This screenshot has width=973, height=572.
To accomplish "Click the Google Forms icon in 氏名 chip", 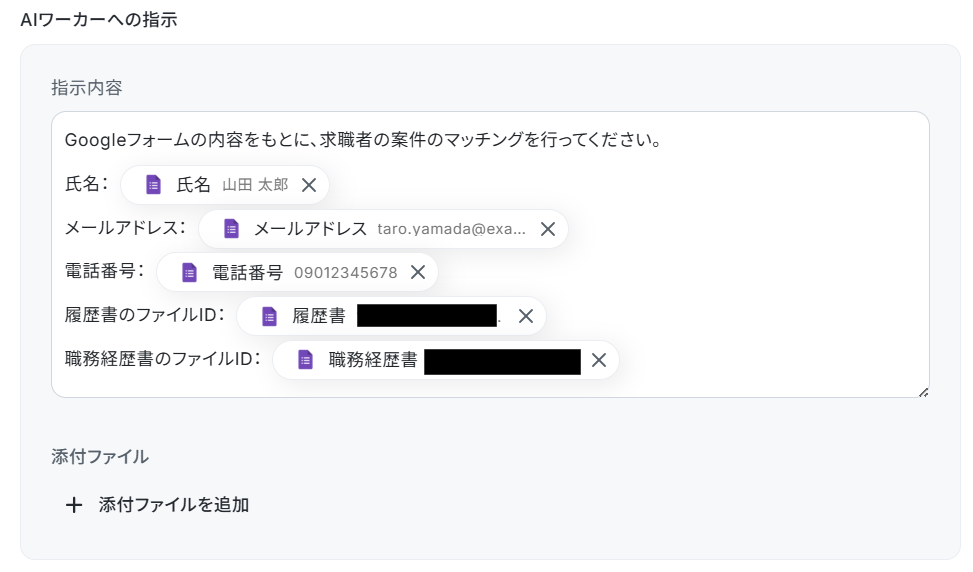I will click(x=153, y=185).
